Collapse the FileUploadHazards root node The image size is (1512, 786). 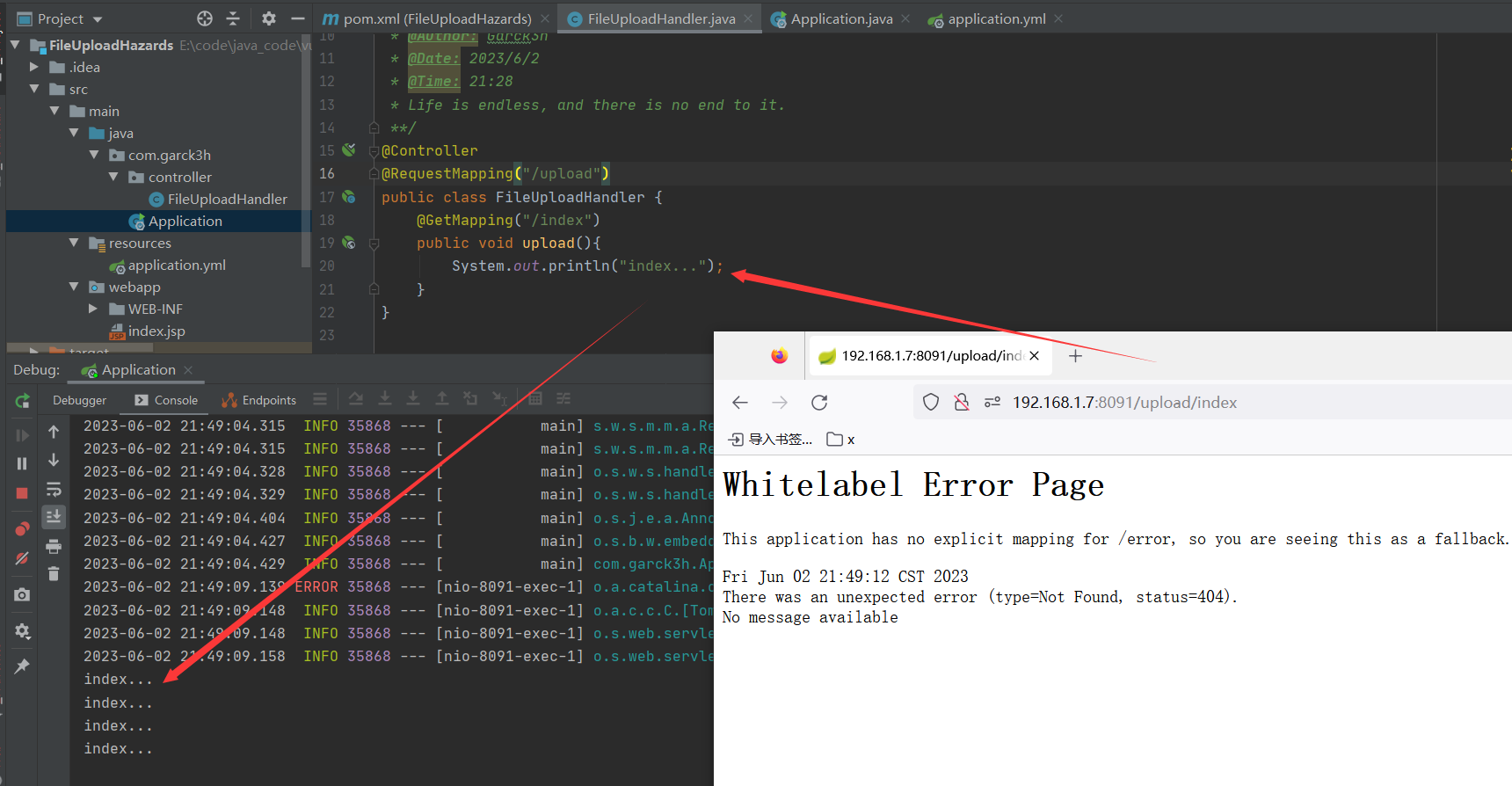click(x=15, y=44)
